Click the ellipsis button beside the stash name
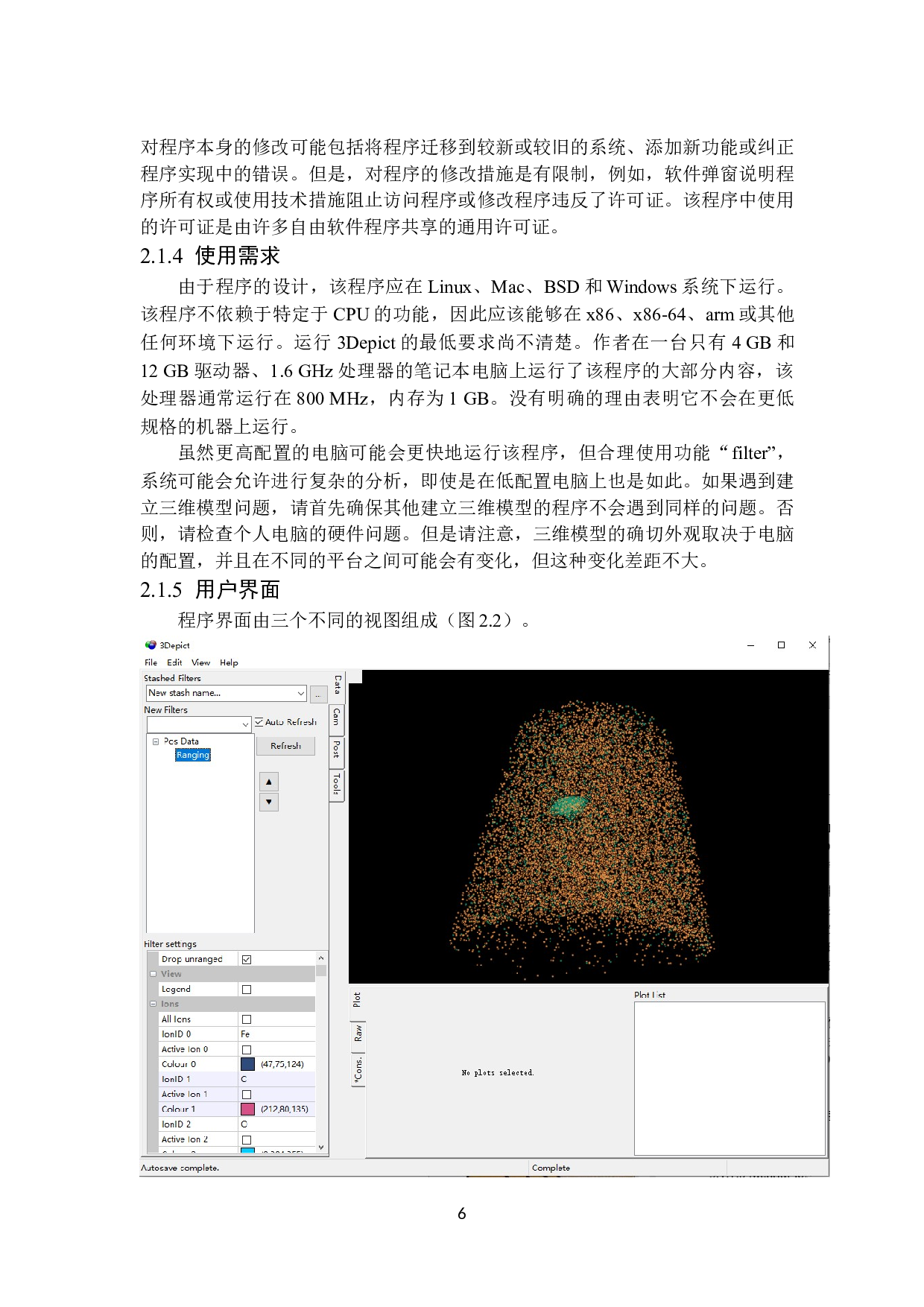The width and height of the screenshot is (924, 1307). coord(318,694)
